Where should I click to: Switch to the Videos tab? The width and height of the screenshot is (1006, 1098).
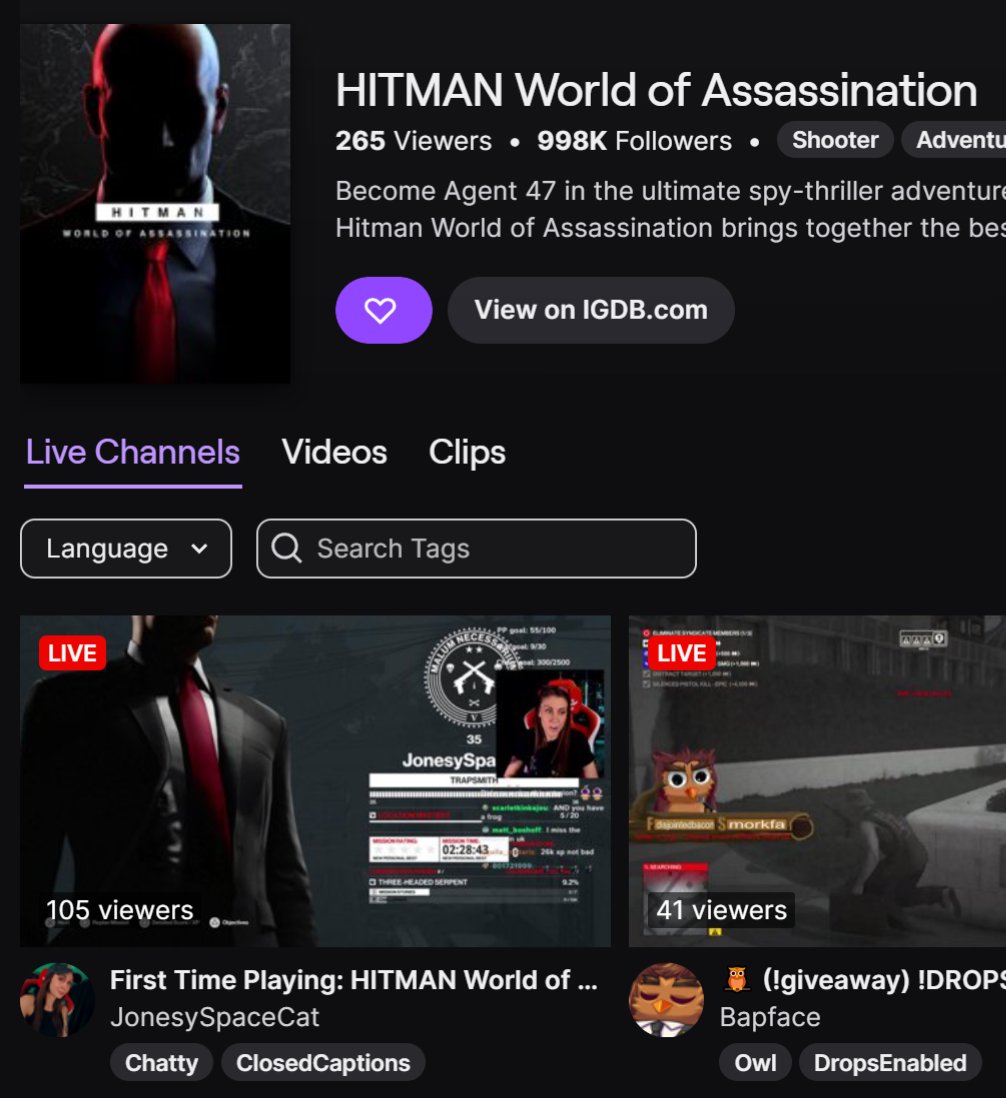pyautogui.click(x=334, y=452)
